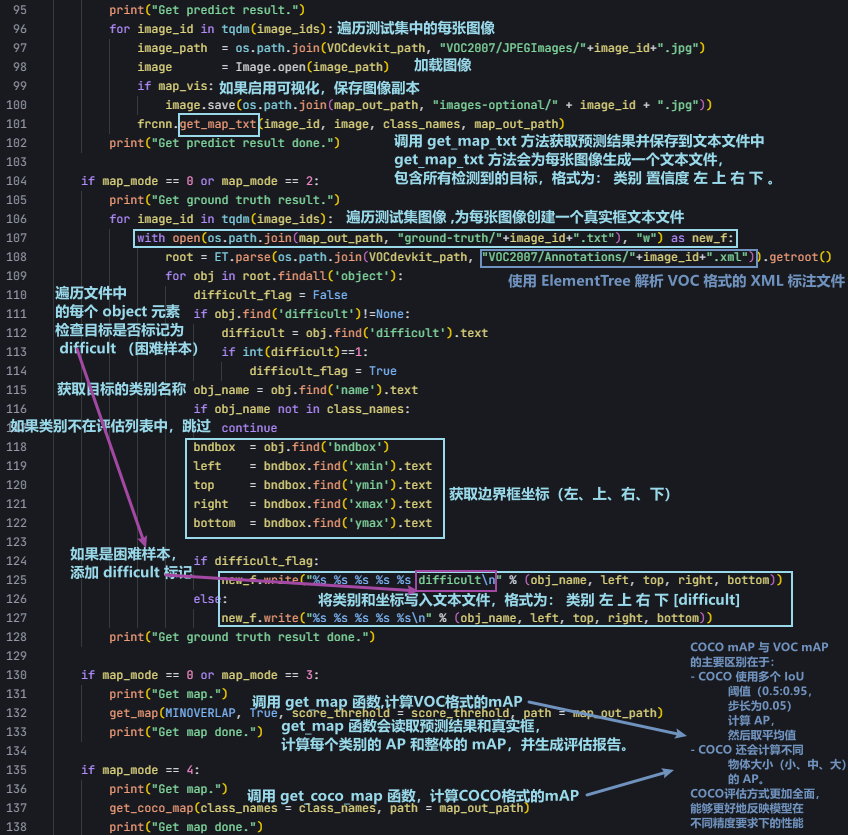Click MINOVERLAP argument in get_map call
The image size is (848, 835).
(x=200, y=713)
